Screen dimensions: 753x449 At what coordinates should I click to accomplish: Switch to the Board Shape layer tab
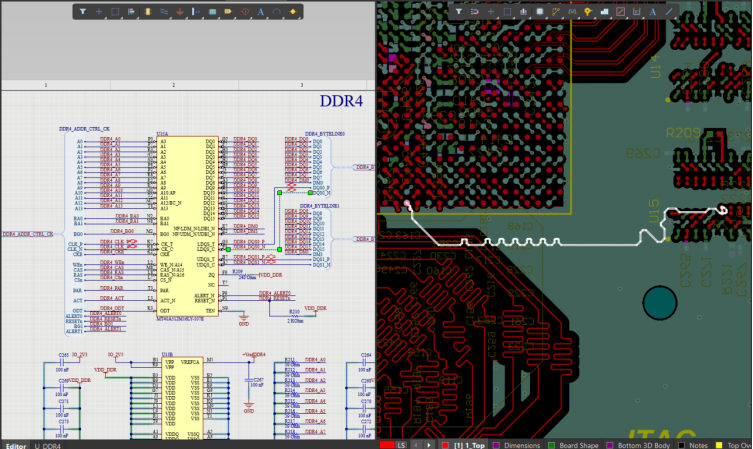tap(577, 444)
